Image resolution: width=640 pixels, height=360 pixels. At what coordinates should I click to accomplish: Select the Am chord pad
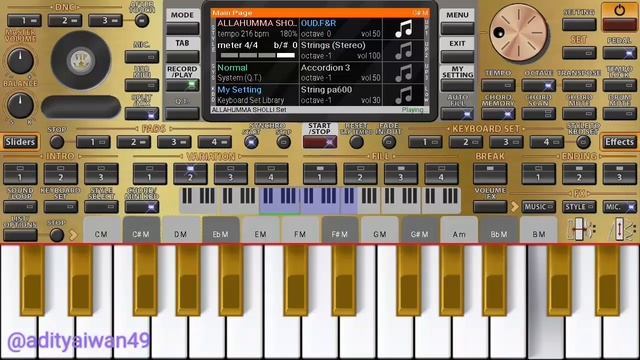459,230
